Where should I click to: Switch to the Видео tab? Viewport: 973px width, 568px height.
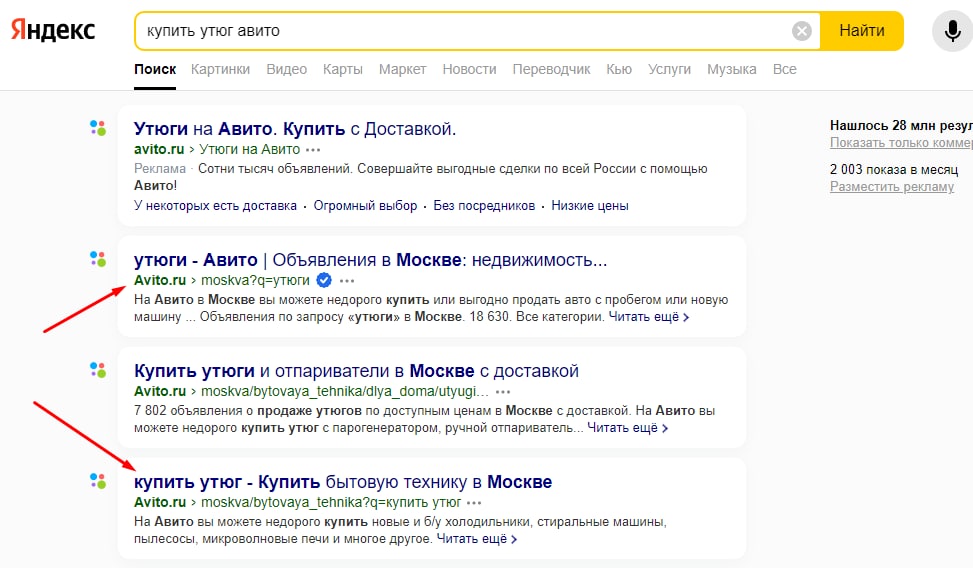pyautogui.click(x=287, y=69)
